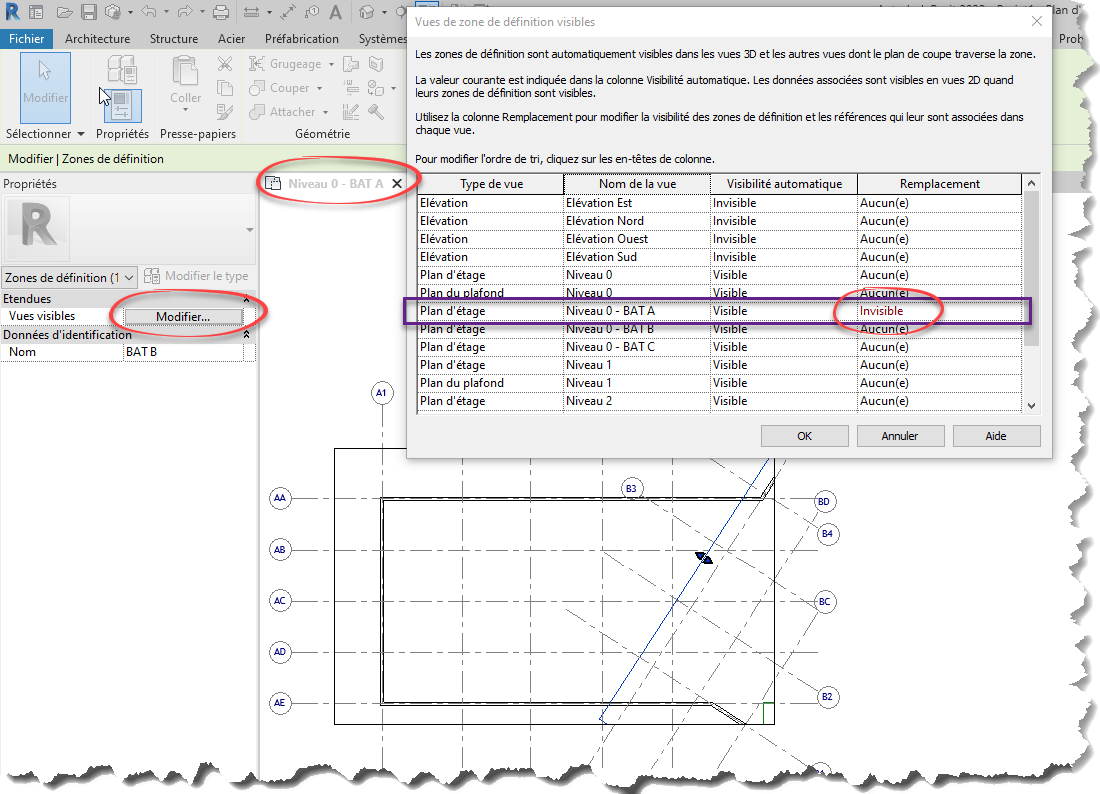Collapse the Etendues property group

247,299
